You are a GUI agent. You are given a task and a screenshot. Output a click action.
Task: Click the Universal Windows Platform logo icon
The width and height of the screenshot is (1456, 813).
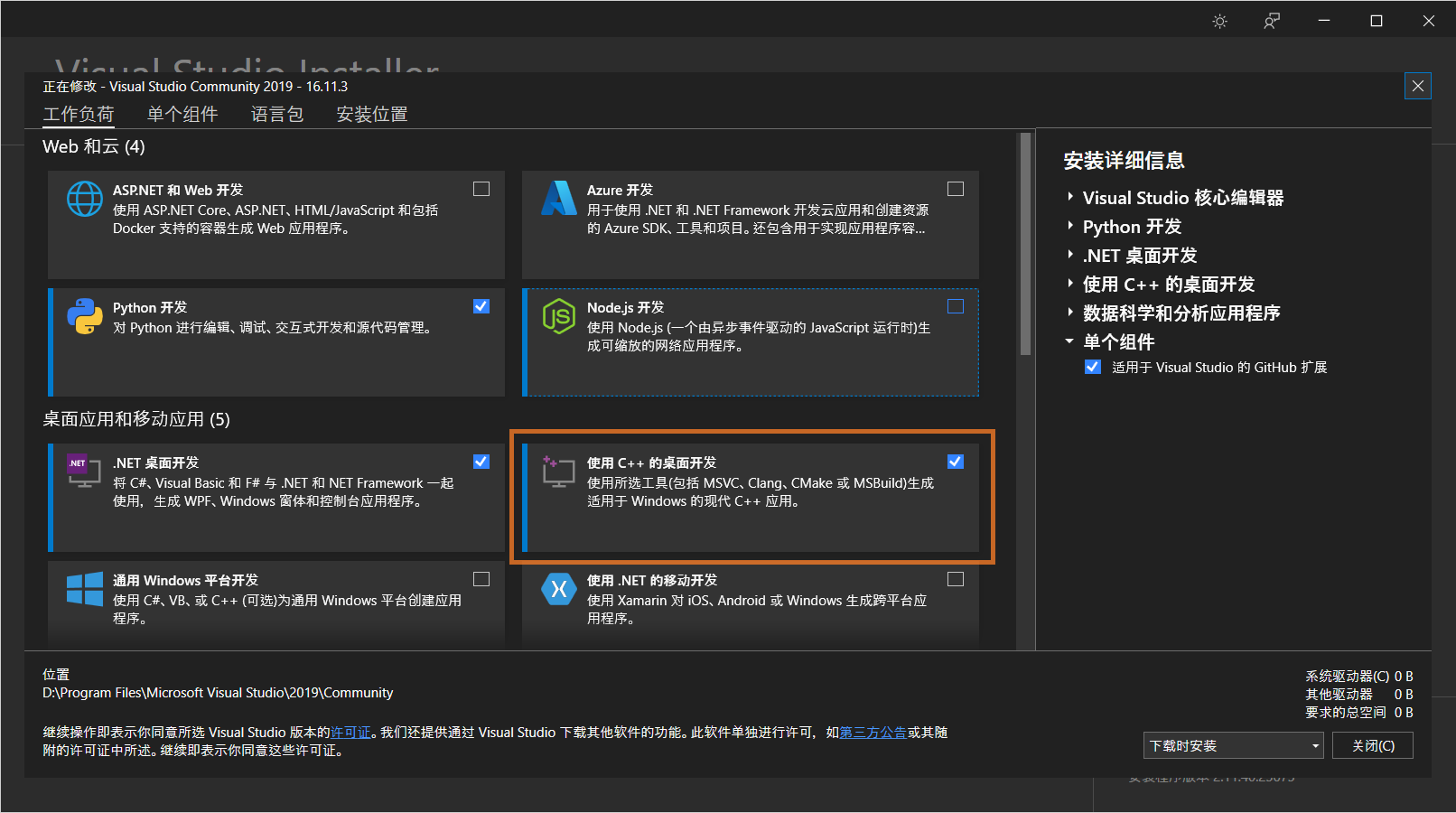[x=85, y=589]
